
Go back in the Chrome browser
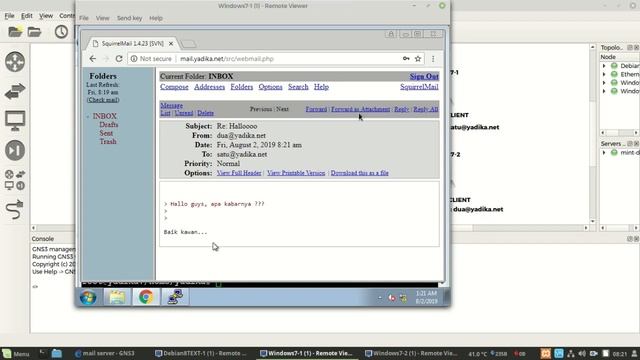pyautogui.click(x=93, y=59)
